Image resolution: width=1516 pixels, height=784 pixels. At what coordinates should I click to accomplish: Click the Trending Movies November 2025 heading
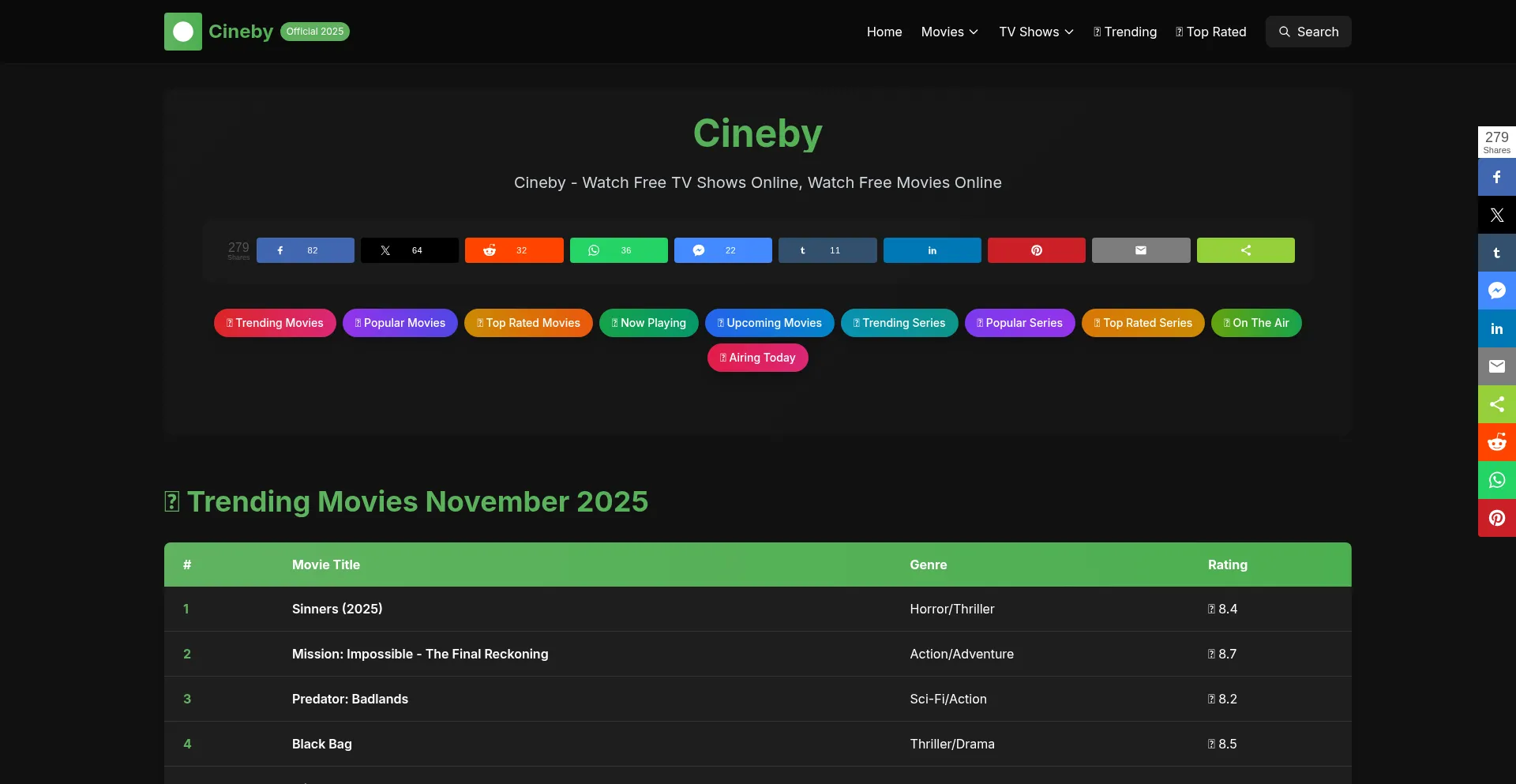coord(407,501)
